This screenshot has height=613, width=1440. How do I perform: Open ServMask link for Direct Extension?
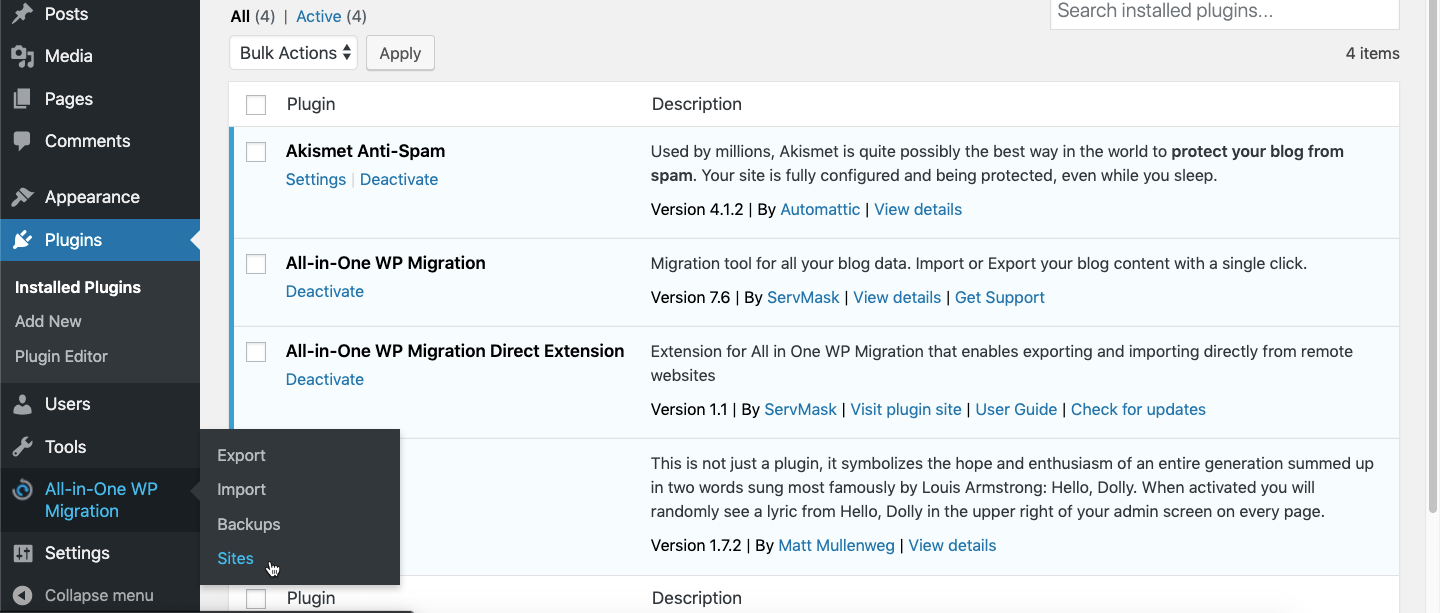click(801, 409)
